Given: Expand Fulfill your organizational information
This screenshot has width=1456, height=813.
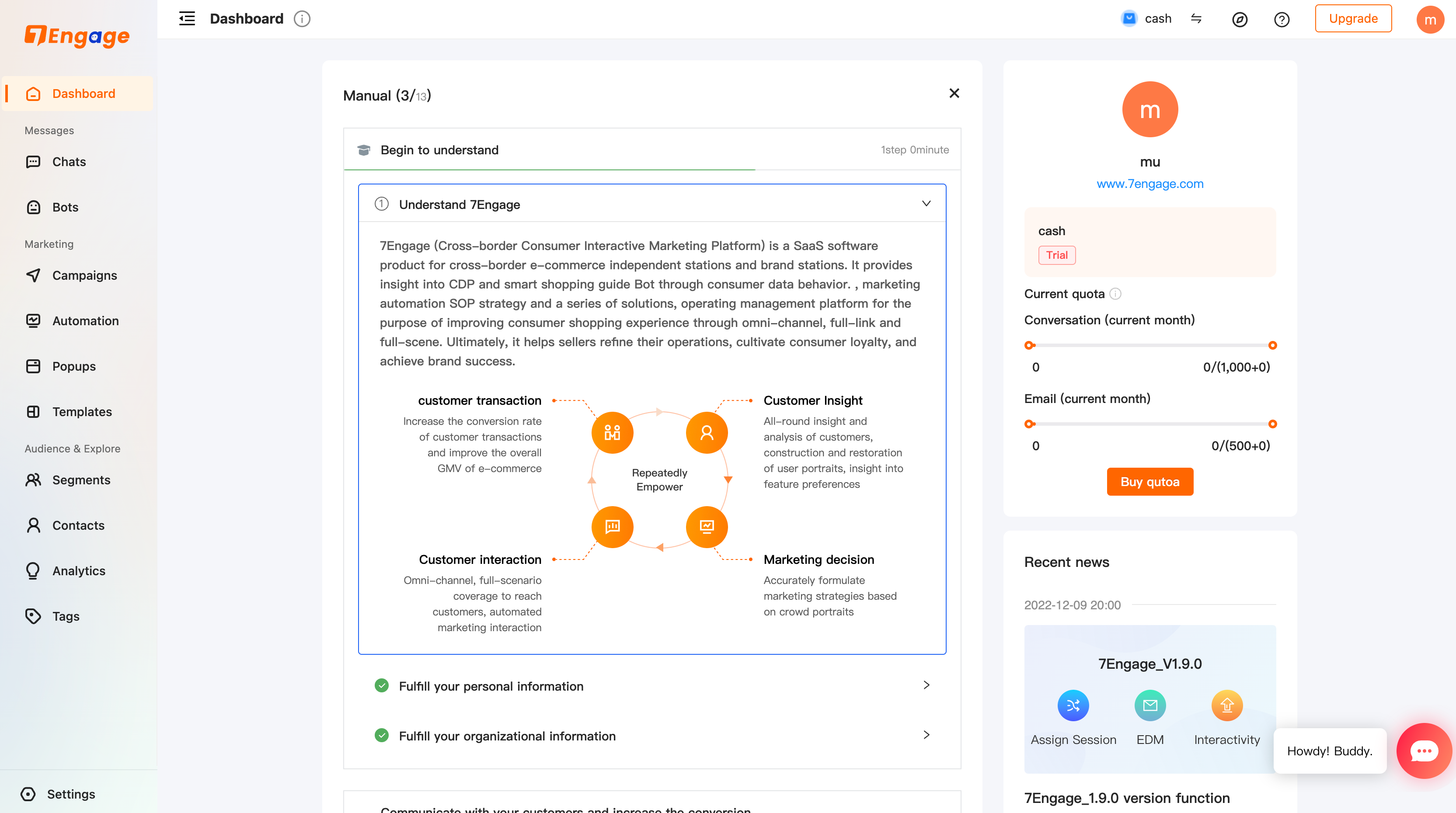Looking at the screenshot, I should pyautogui.click(x=927, y=735).
